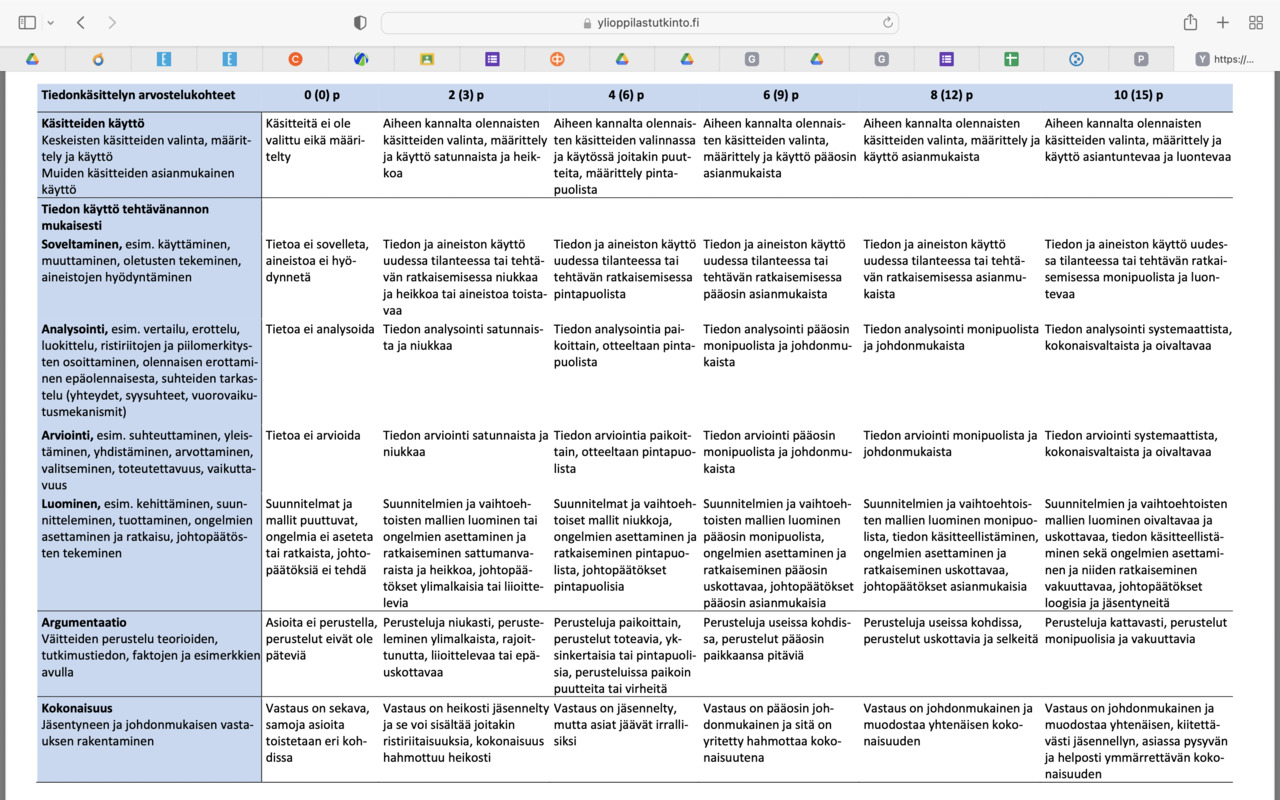Switch to the grey P icon tab
The width and height of the screenshot is (1280, 800).
tap(1141, 59)
